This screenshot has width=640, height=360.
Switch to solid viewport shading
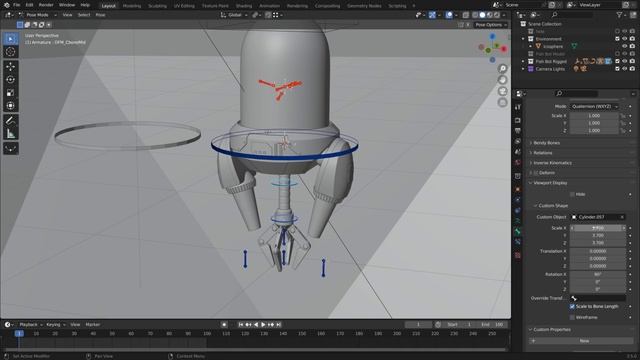(482, 15)
